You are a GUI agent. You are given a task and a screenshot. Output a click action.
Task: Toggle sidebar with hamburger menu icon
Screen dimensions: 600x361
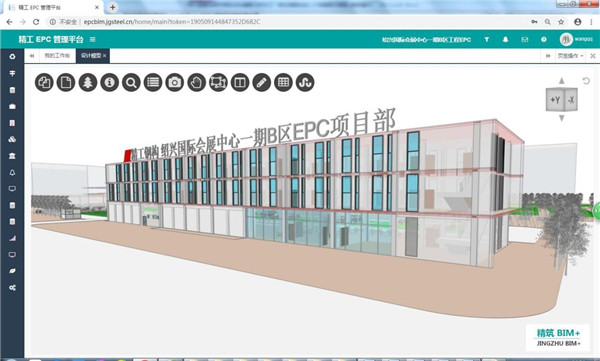[93, 39]
